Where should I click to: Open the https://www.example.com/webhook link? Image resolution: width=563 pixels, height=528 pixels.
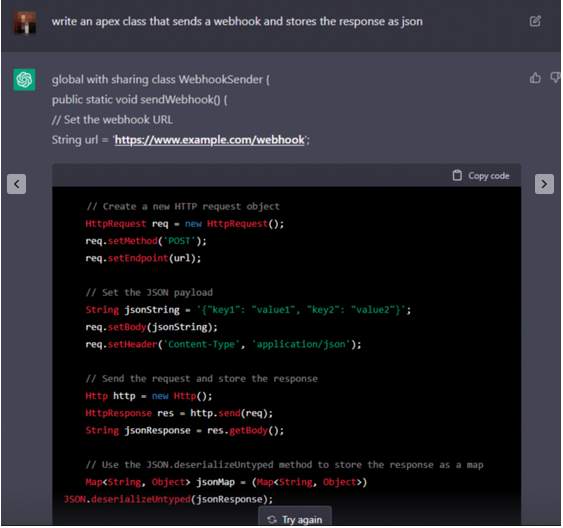tap(210, 140)
